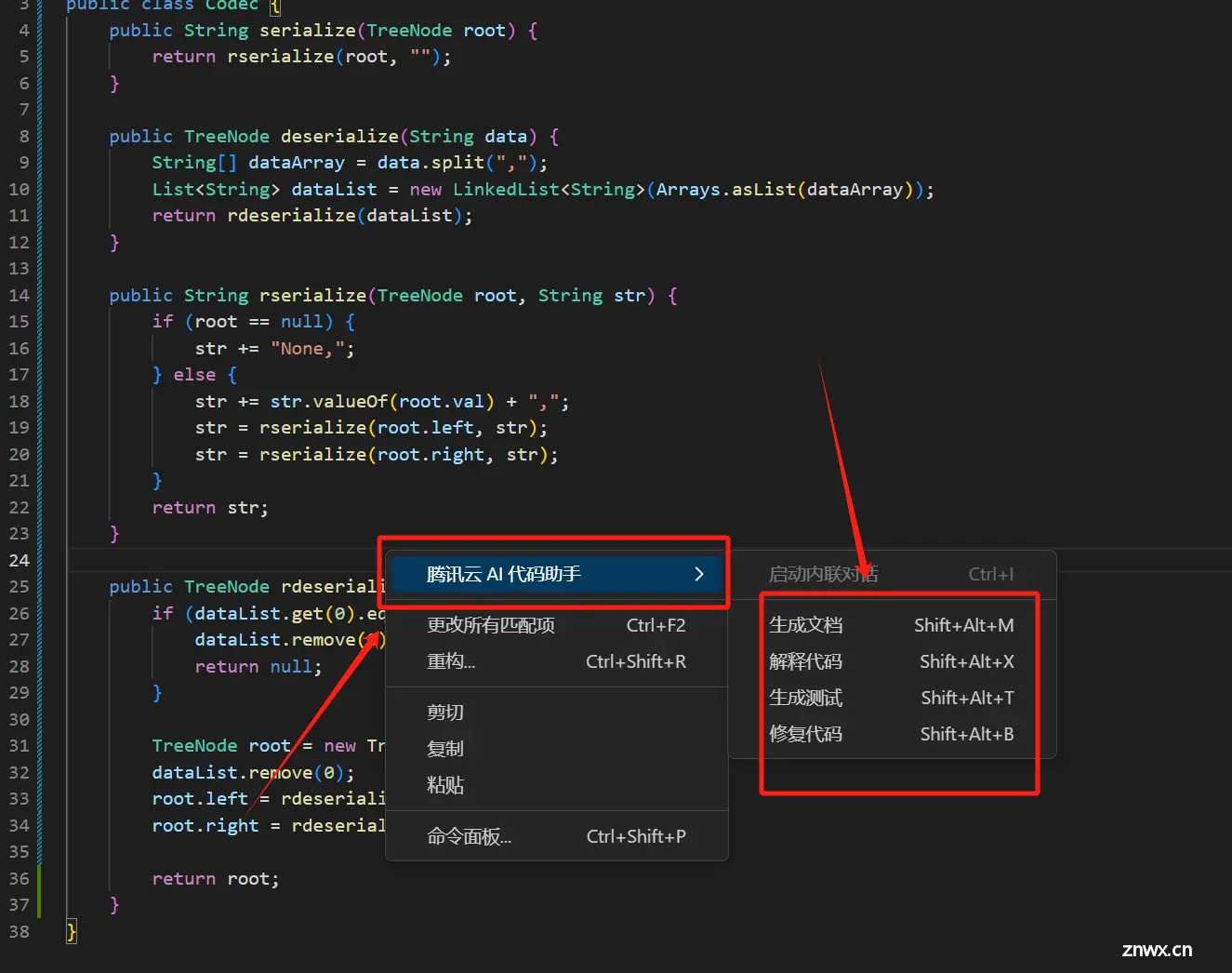The width and height of the screenshot is (1232, 973).
Task: Click 'root.right' argument on line 20
Action: coord(431,455)
